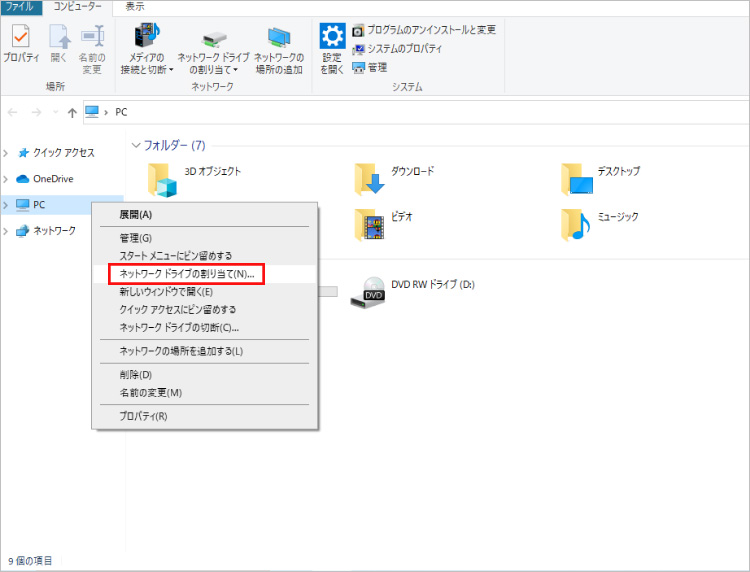This screenshot has width=750, height=572.
Task: Click Manage (管理) in the ribbon System group
Action: 370,67
